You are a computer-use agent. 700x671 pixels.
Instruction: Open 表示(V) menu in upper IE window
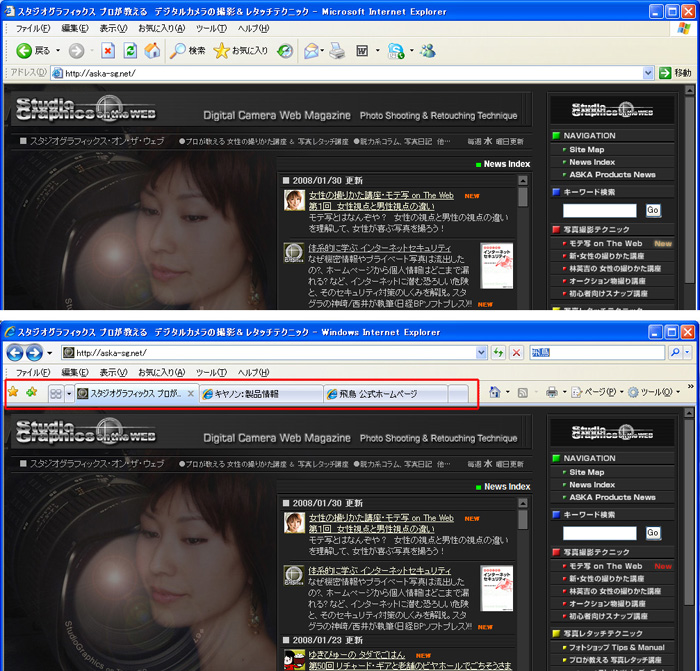click(113, 29)
